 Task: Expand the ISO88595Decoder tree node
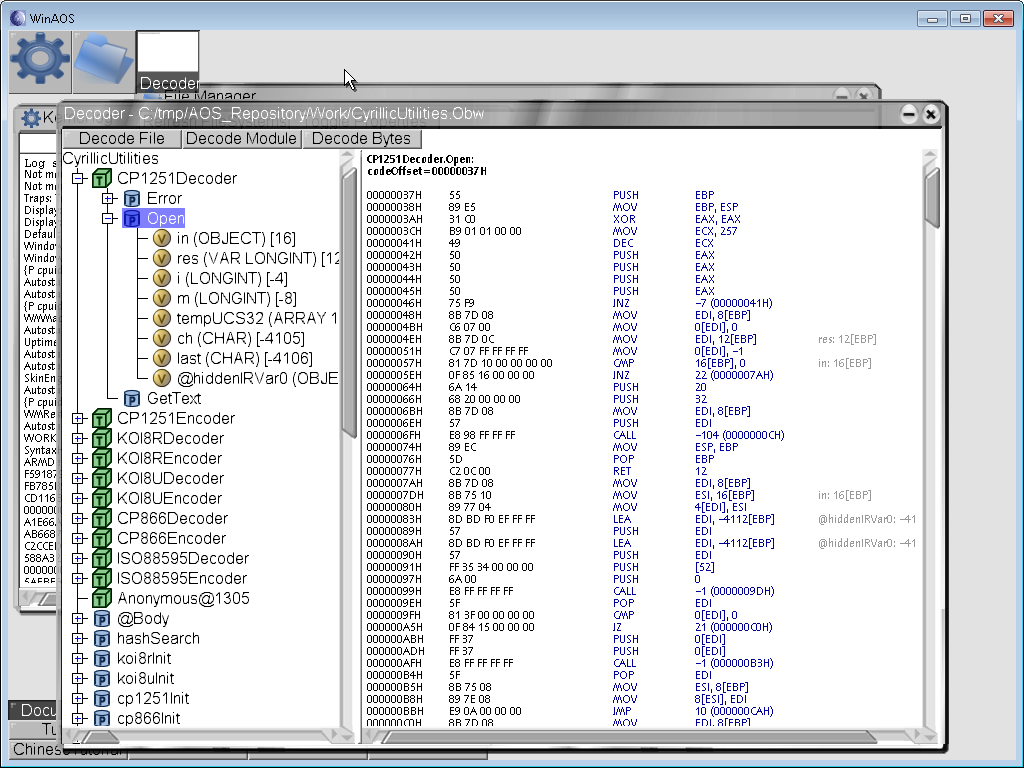coord(79,559)
